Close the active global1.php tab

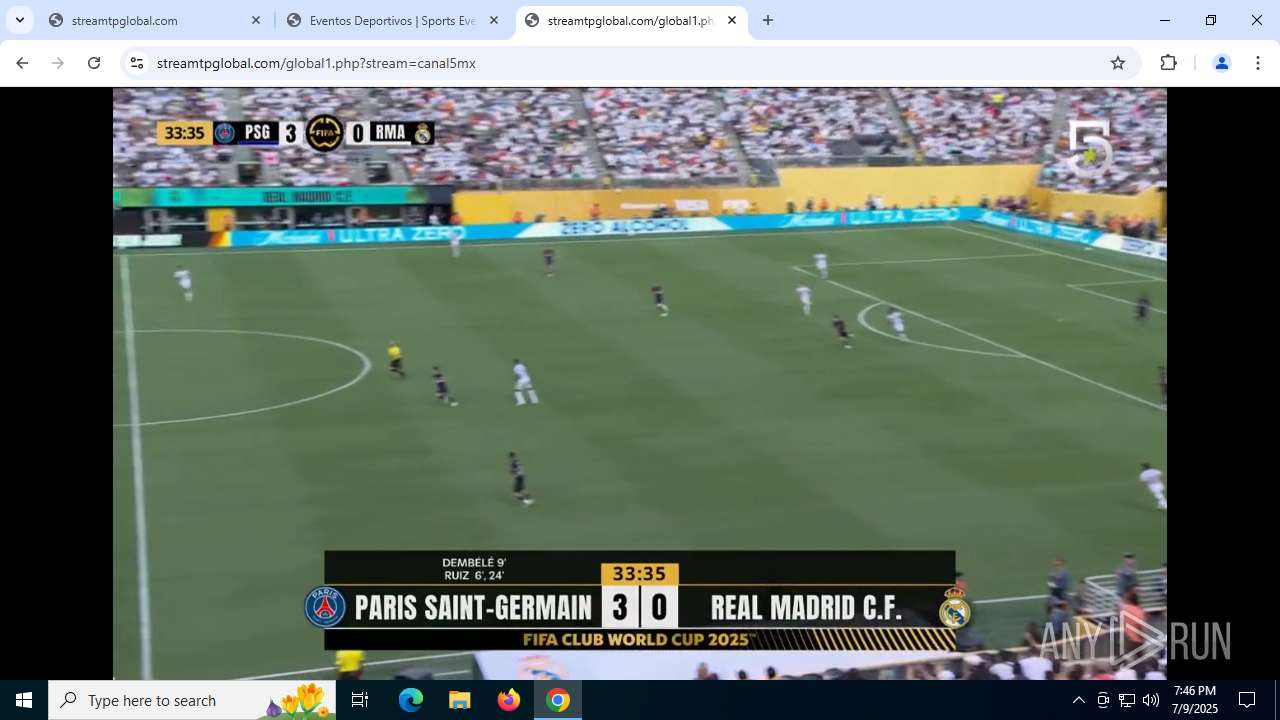point(731,20)
